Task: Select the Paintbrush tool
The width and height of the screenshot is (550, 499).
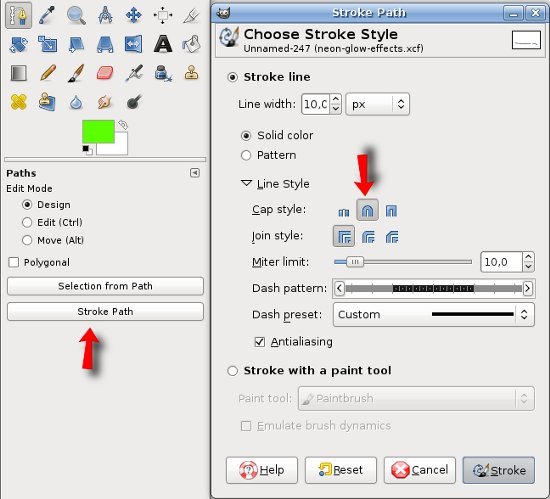Action: 76,73
